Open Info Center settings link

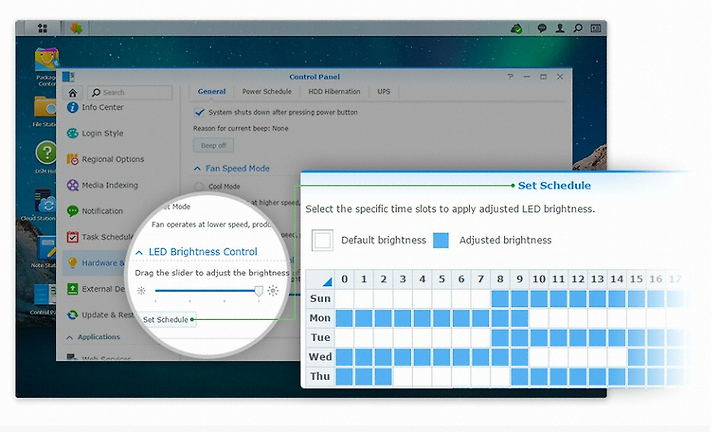pyautogui.click(x=102, y=107)
